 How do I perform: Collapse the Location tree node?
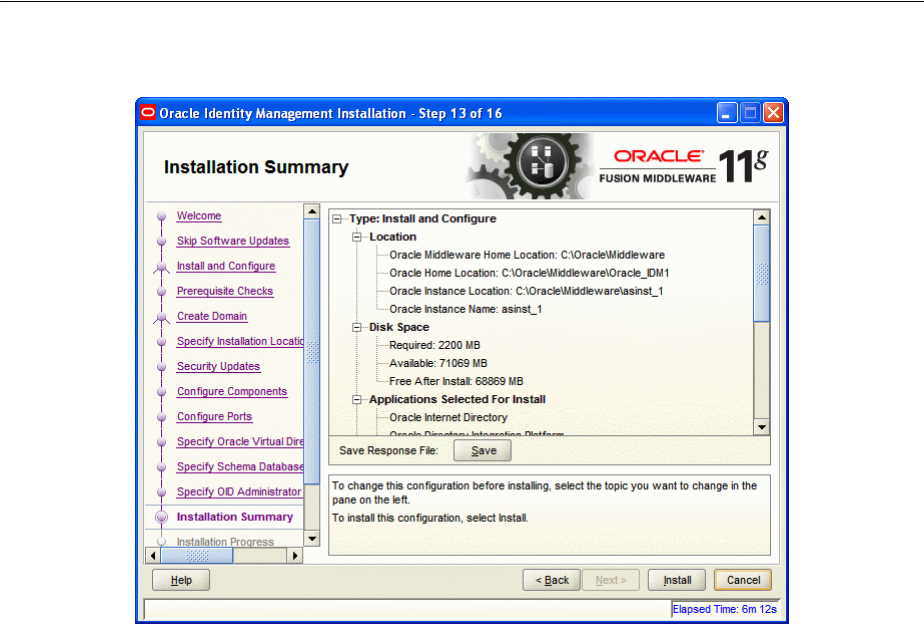[357, 237]
